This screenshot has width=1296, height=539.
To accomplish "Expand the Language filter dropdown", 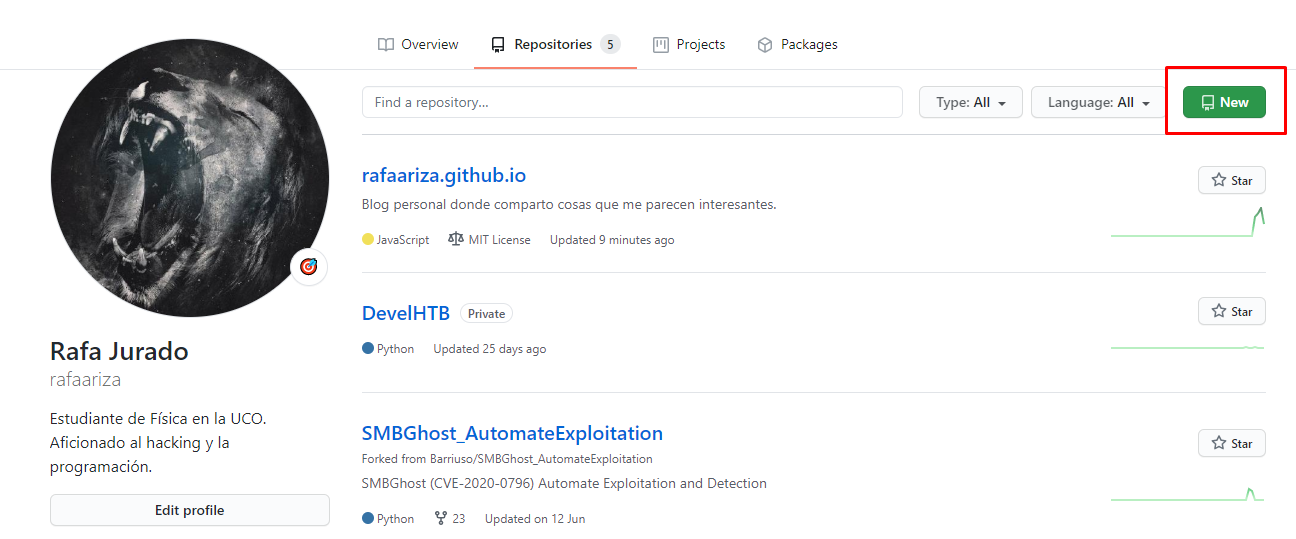I will pyautogui.click(x=1097, y=102).
